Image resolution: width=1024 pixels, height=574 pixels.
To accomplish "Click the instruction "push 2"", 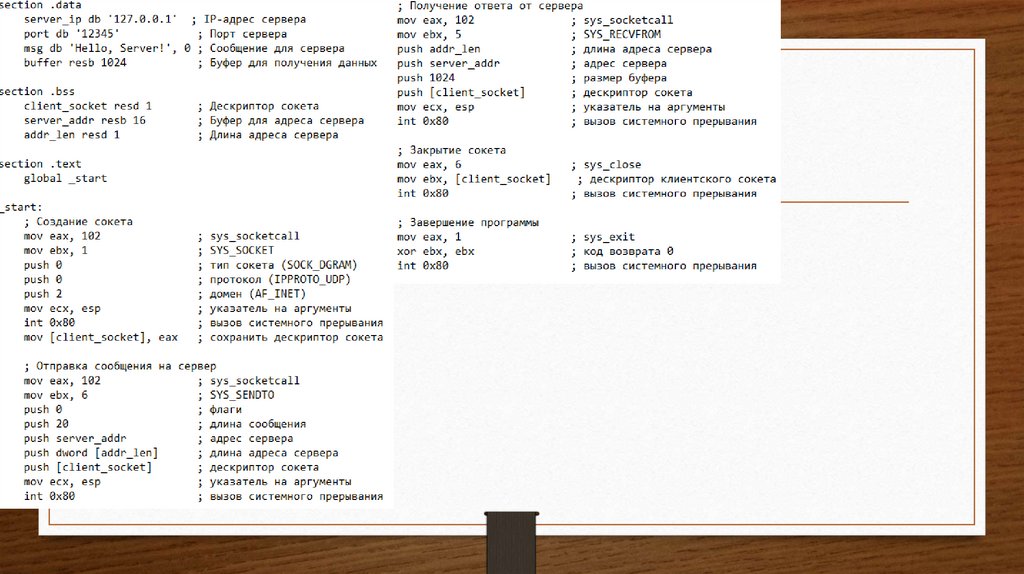I will (43, 294).
